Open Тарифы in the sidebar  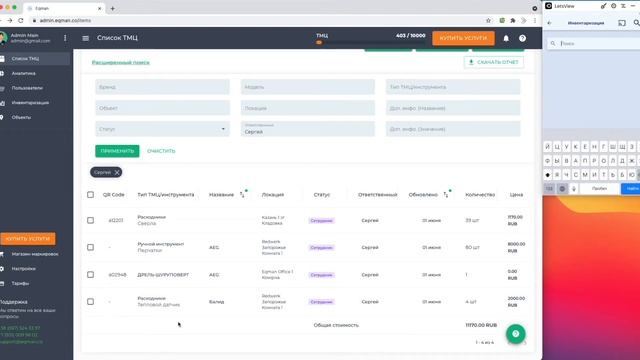(35, 283)
